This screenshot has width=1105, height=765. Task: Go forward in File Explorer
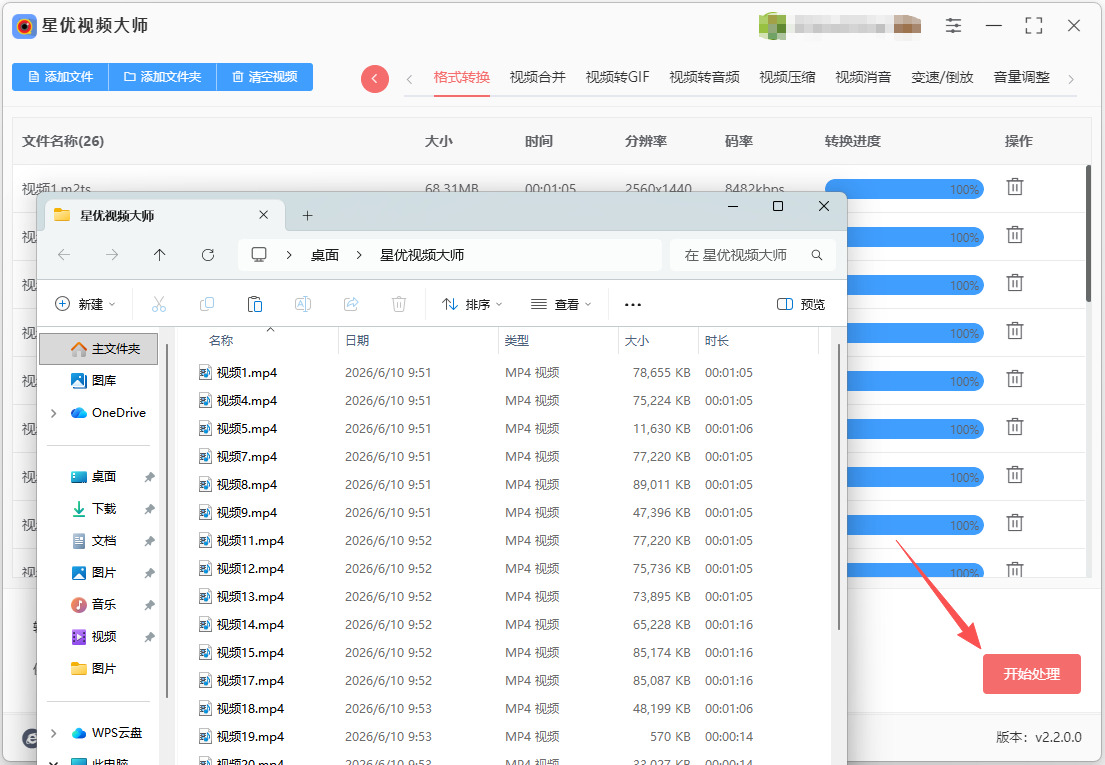pos(112,255)
